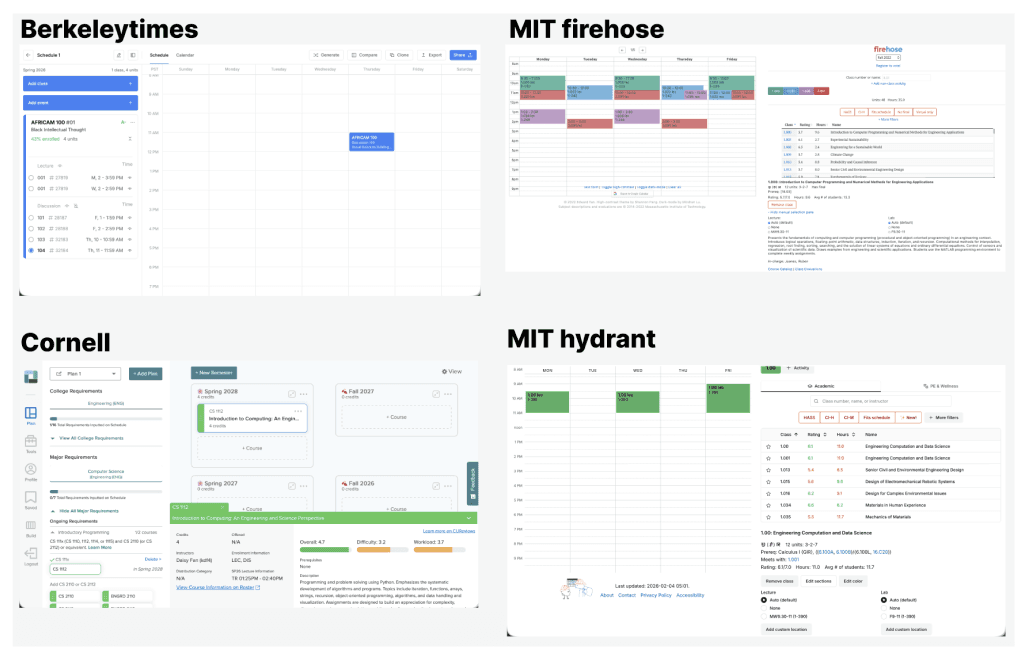This screenshot has width=1028, height=662.
Task: Collapse Hide All Major Requirements
Action: [85, 511]
